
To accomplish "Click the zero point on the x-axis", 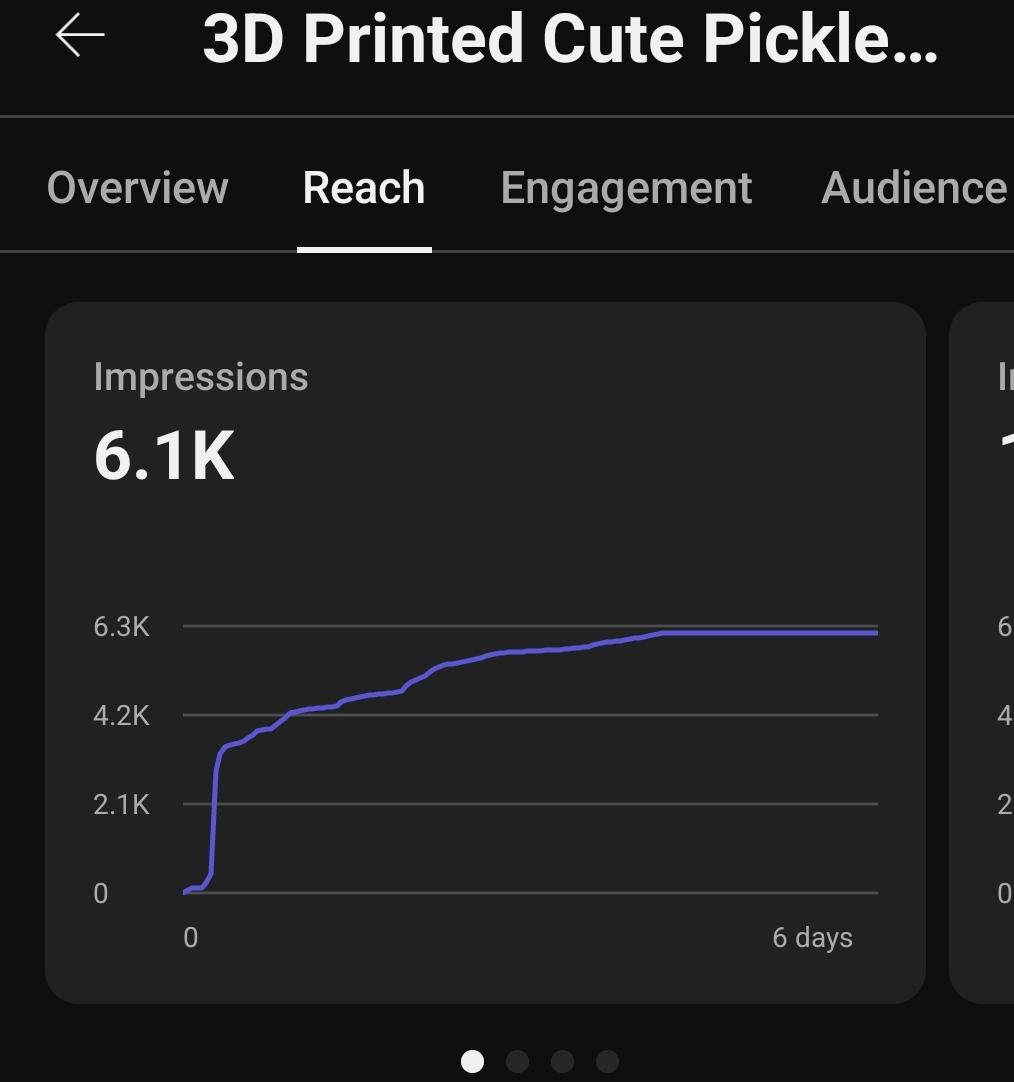I will point(190,938).
